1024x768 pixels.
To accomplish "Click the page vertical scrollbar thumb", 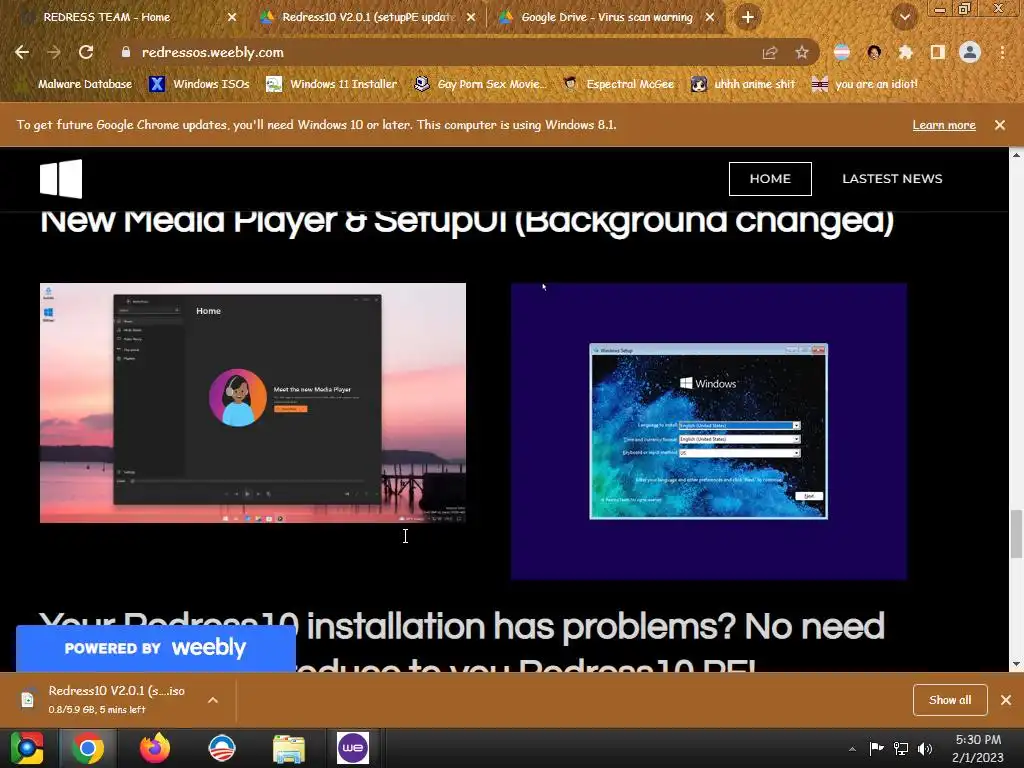I will [x=1016, y=534].
